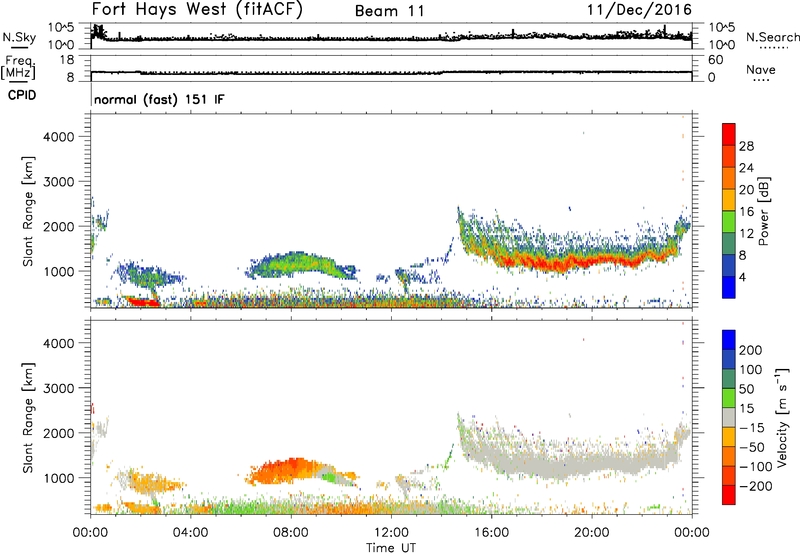Click the Velocity [m s⁻¹] colorbar label
This screenshot has width=800, height=554.
[x=782, y=417]
